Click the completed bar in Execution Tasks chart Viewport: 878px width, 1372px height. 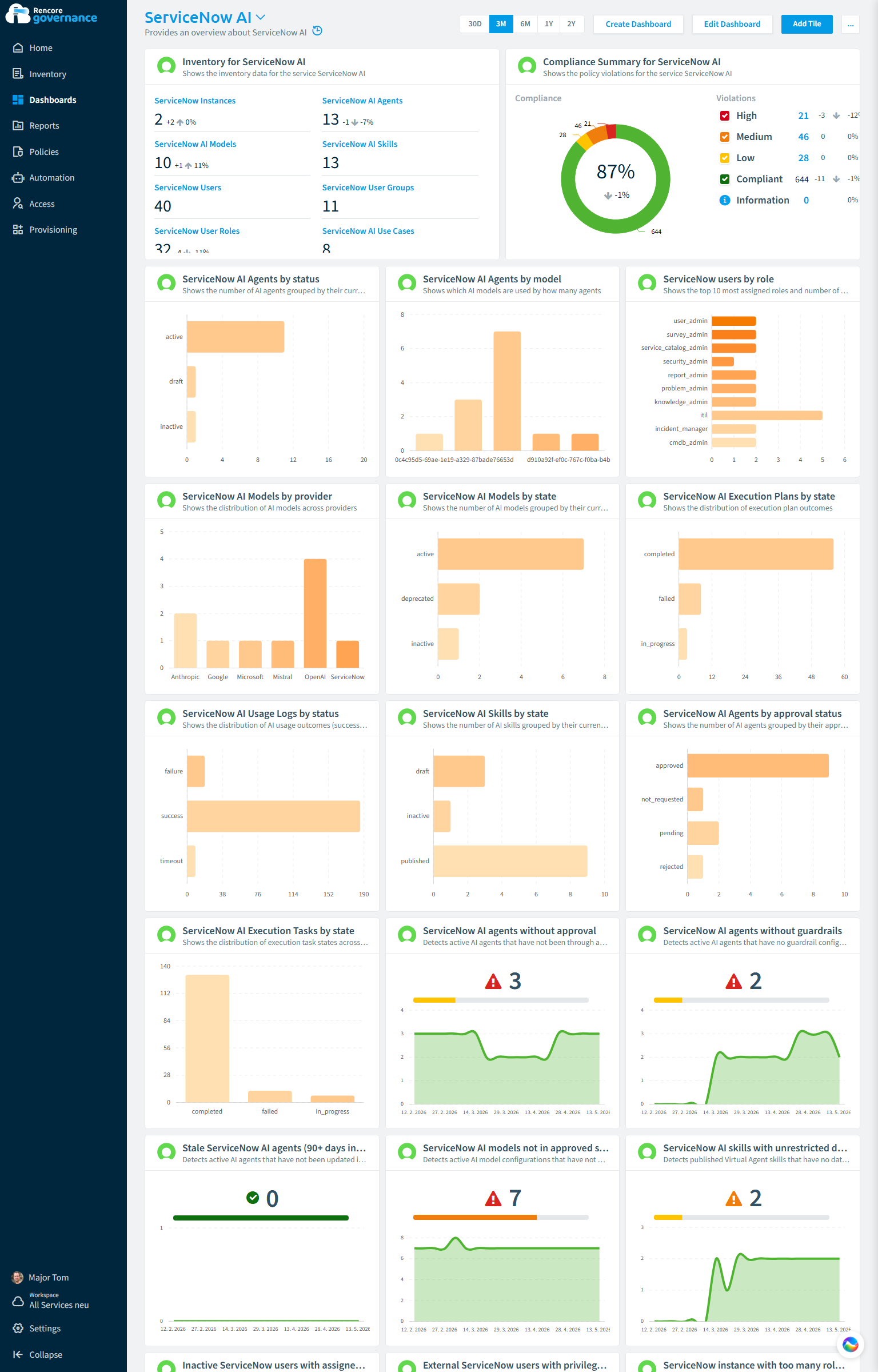tap(207, 1038)
